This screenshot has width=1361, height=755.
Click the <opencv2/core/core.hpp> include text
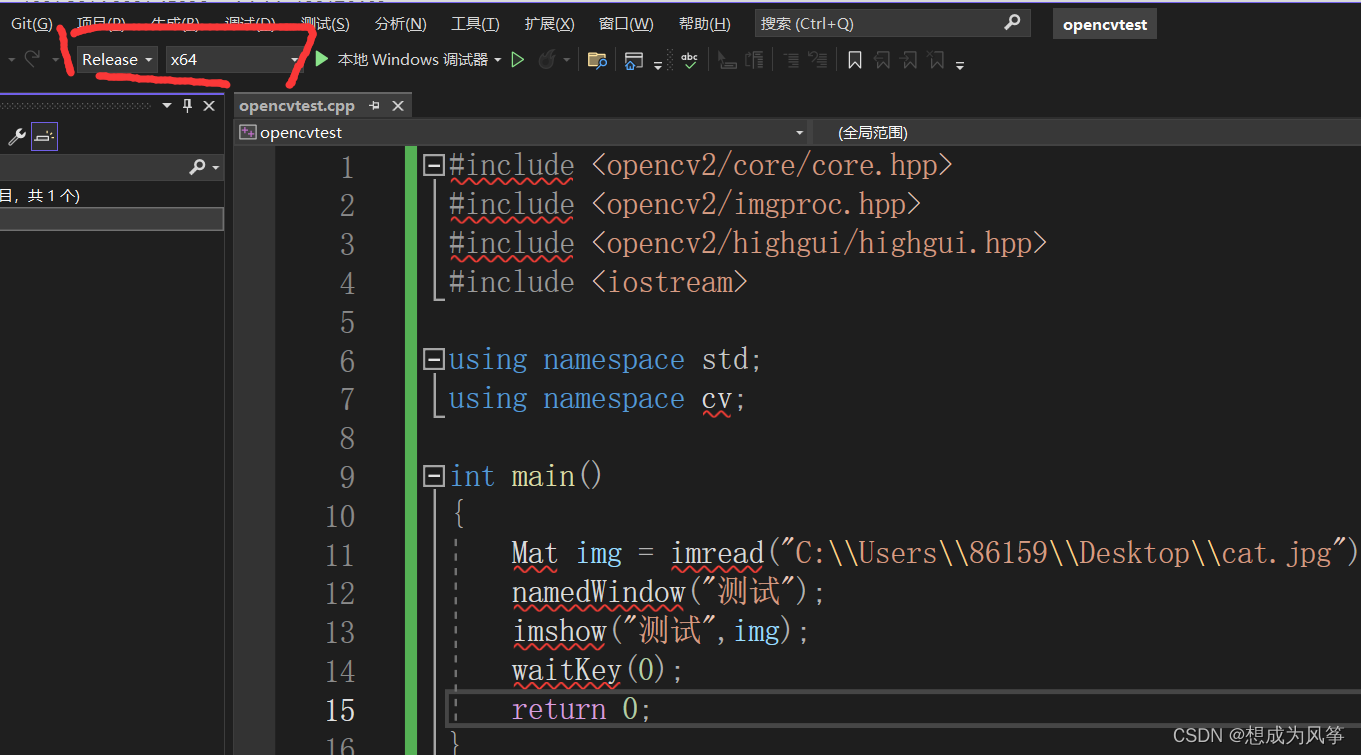[772, 166]
